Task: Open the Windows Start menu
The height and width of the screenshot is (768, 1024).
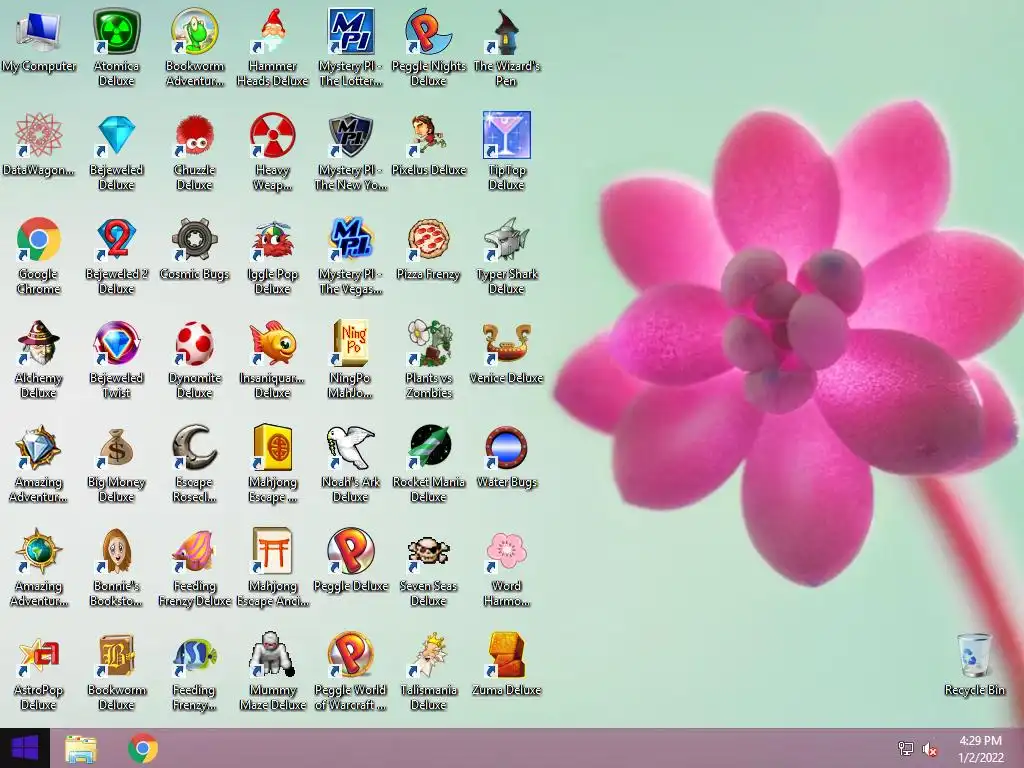Action: coord(25,748)
